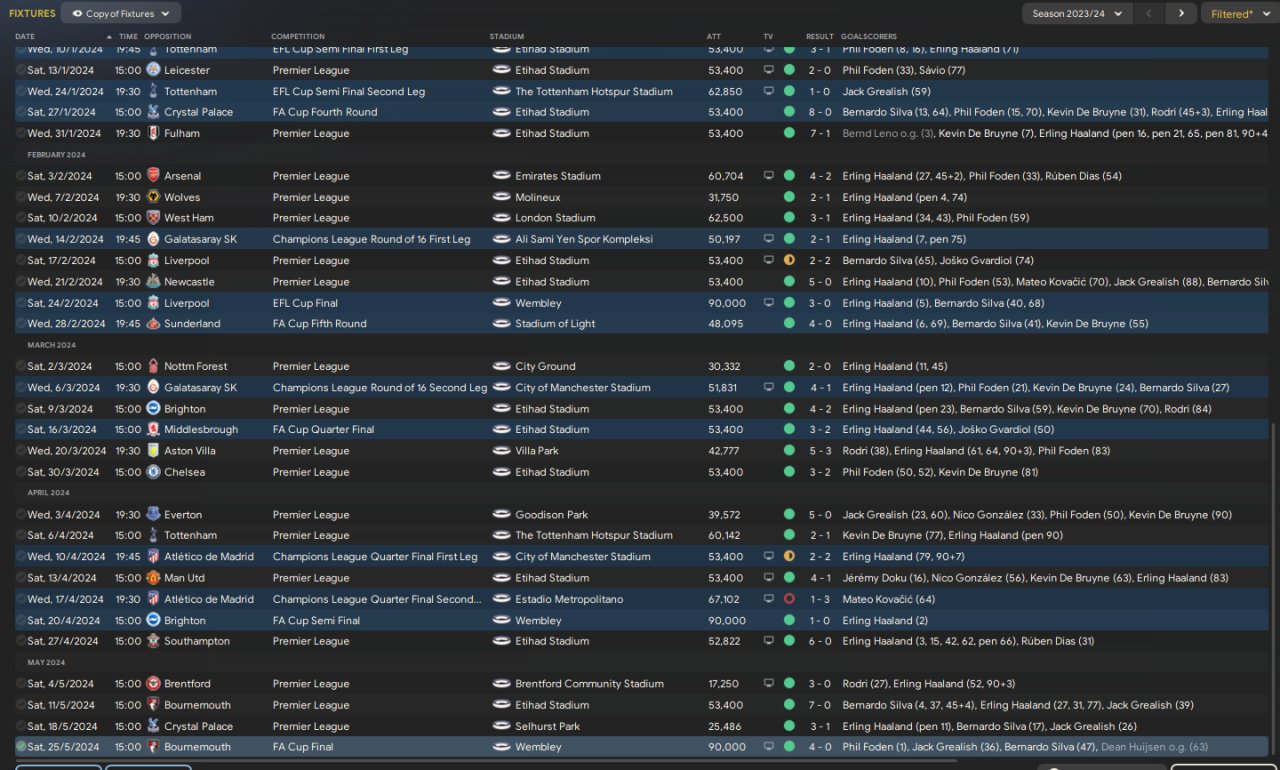
Task: Sort fixtures by the Date column header
Action: tap(25, 37)
